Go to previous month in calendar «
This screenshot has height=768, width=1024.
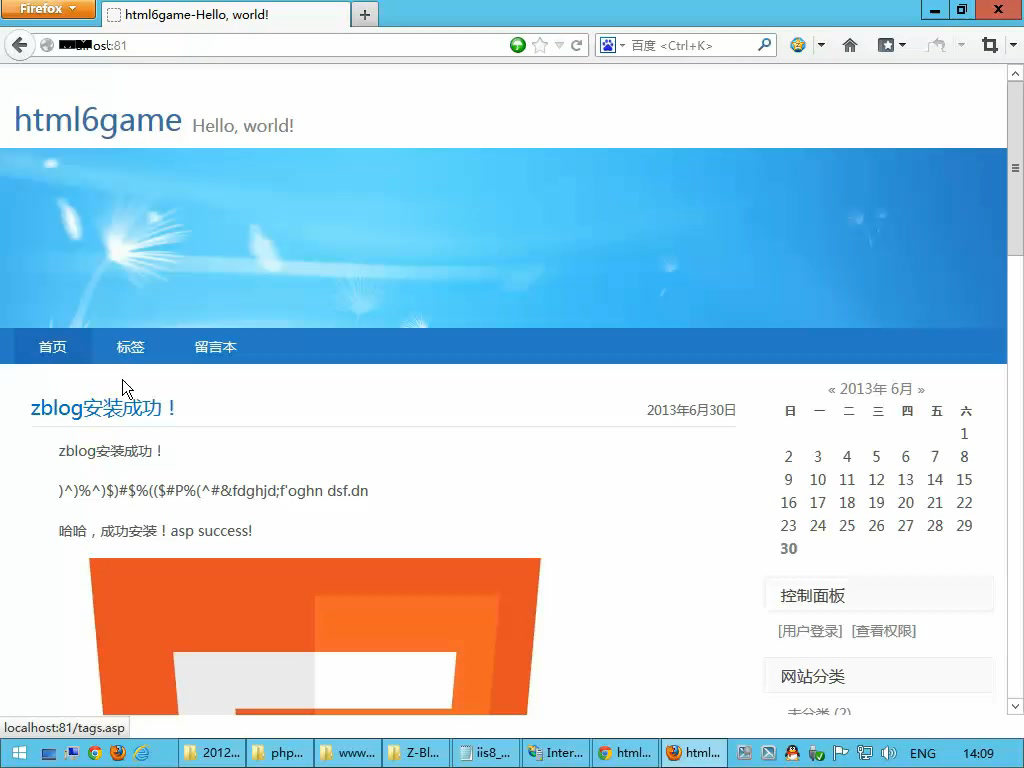click(831, 390)
